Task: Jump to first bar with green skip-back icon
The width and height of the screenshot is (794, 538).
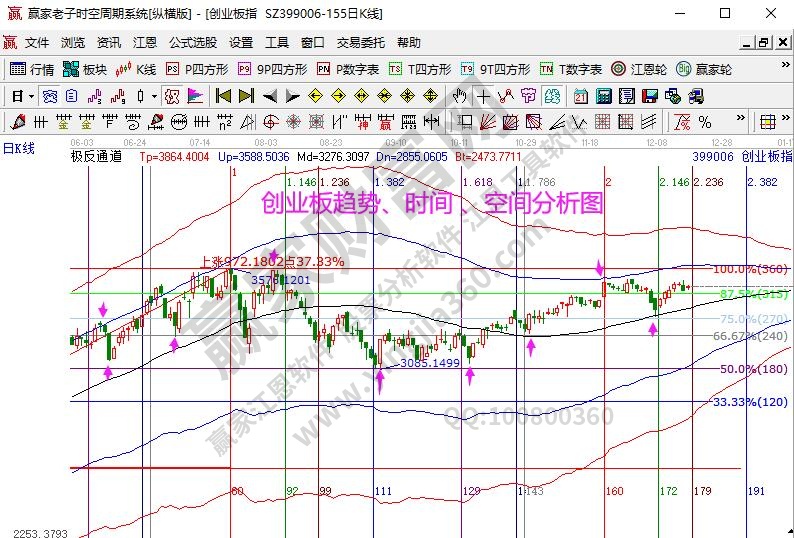Action: pyautogui.click(x=223, y=96)
